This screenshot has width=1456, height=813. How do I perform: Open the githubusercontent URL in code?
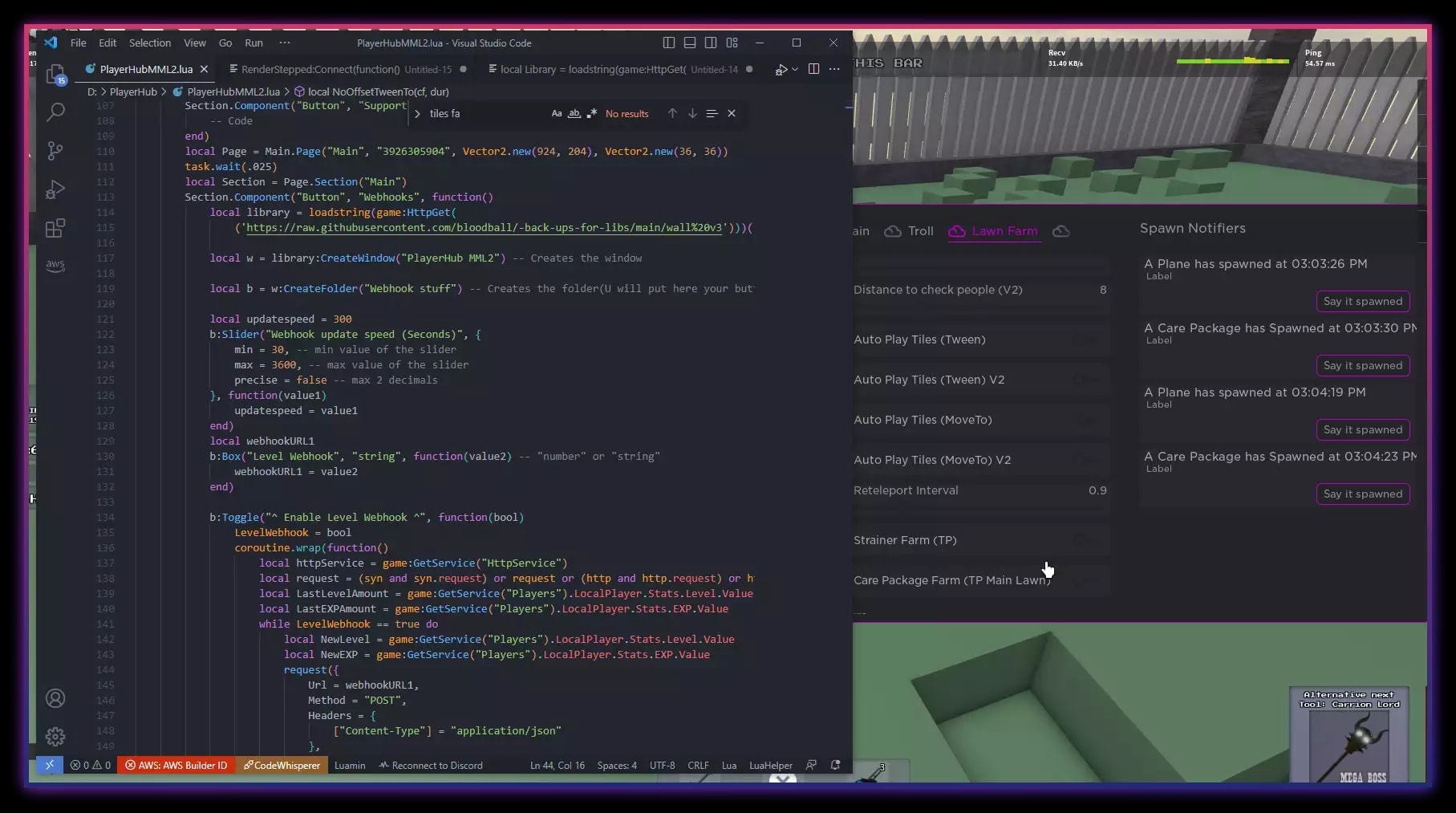point(484,228)
